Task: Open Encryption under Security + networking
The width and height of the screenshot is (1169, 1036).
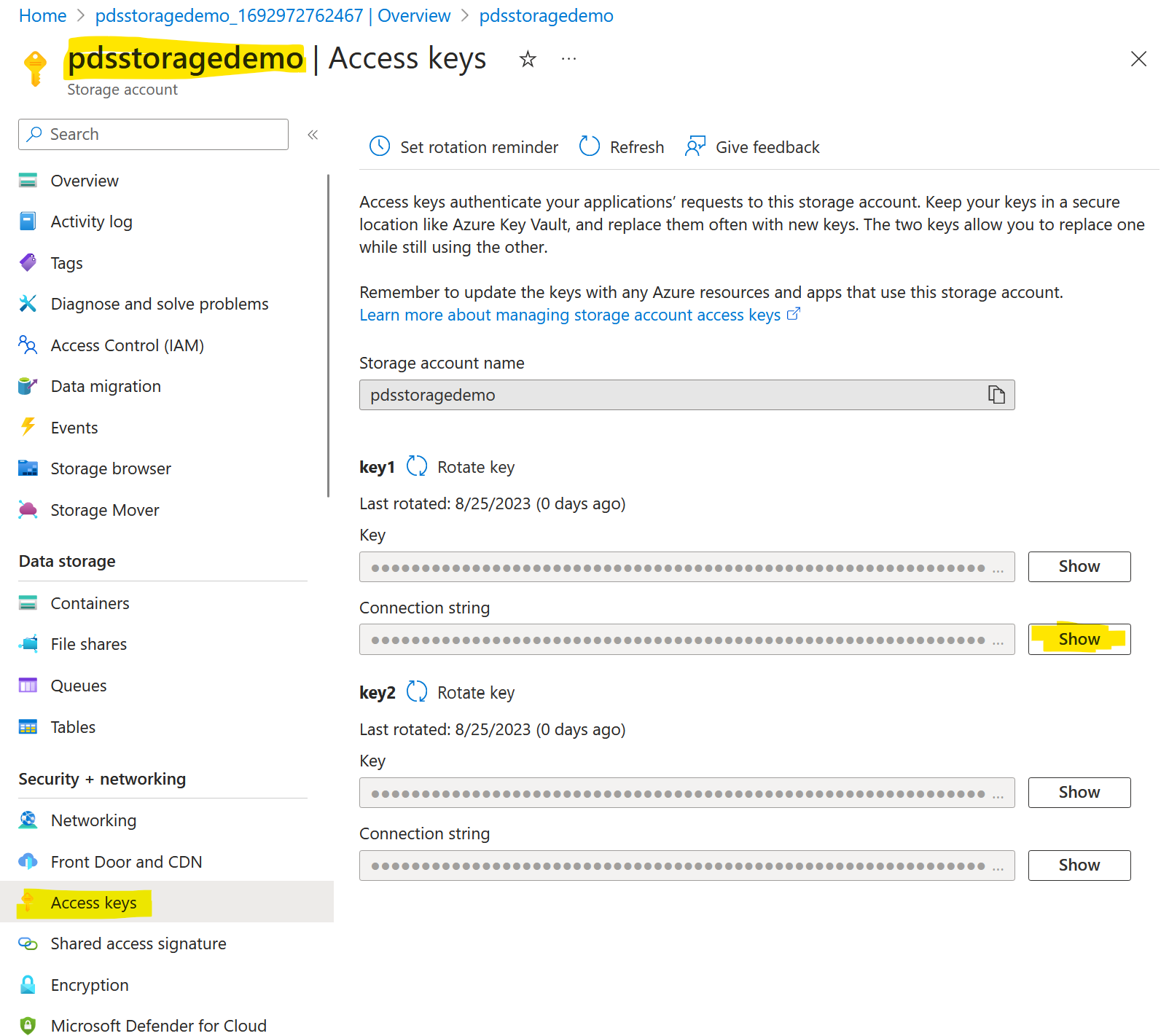Action: pos(89,985)
